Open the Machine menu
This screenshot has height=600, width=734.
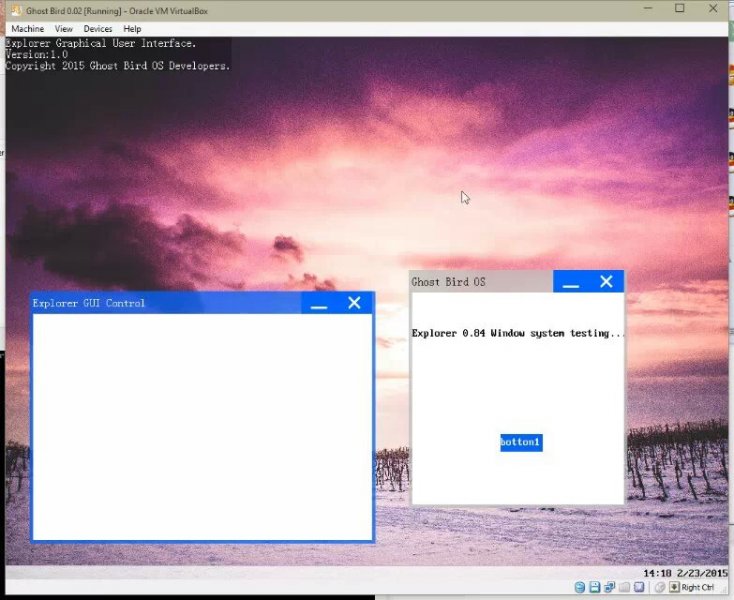[x=28, y=29]
